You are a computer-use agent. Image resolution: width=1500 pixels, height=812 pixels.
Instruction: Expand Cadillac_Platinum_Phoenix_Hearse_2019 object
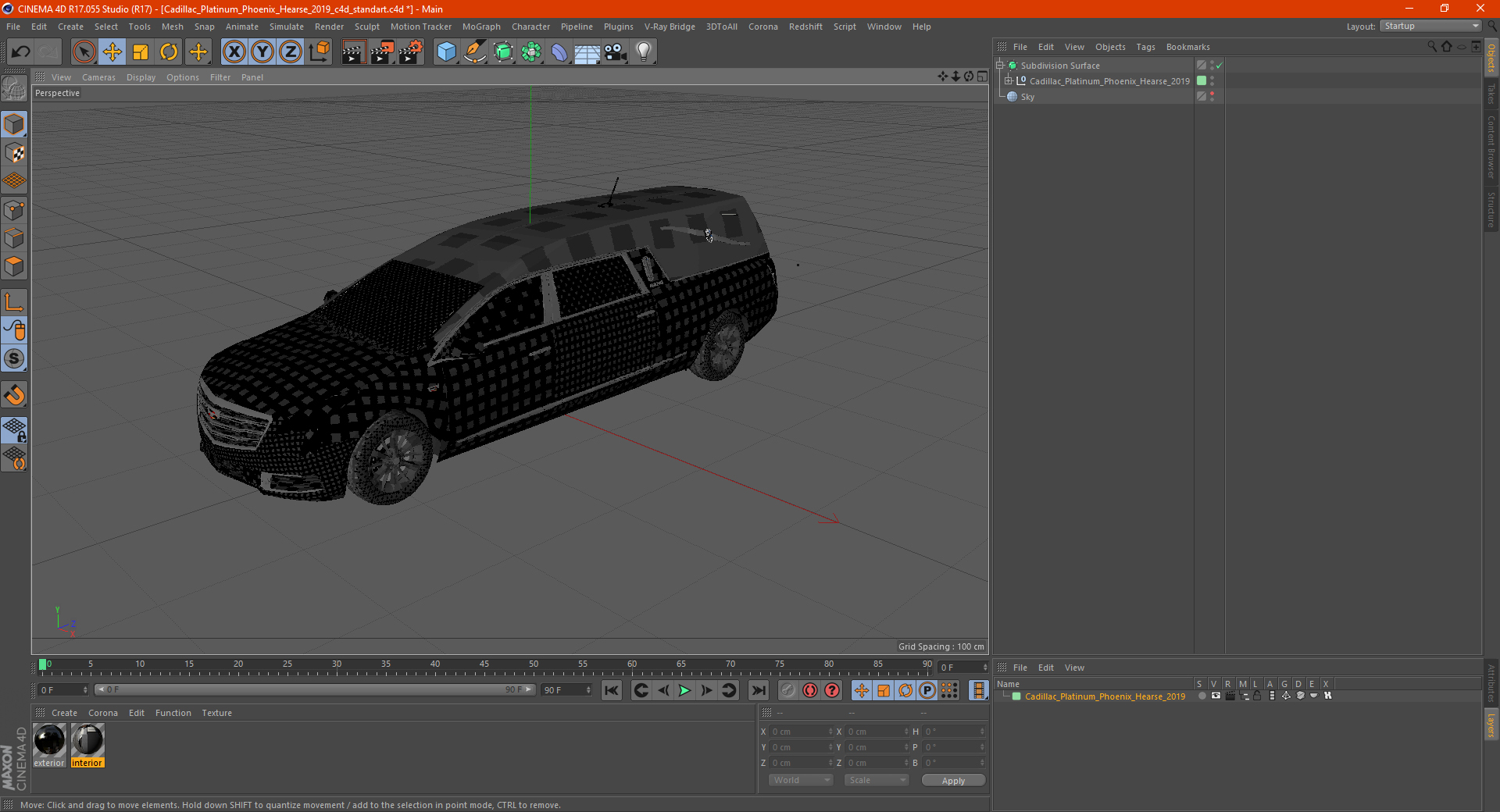pyautogui.click(x=1008, y=81)
